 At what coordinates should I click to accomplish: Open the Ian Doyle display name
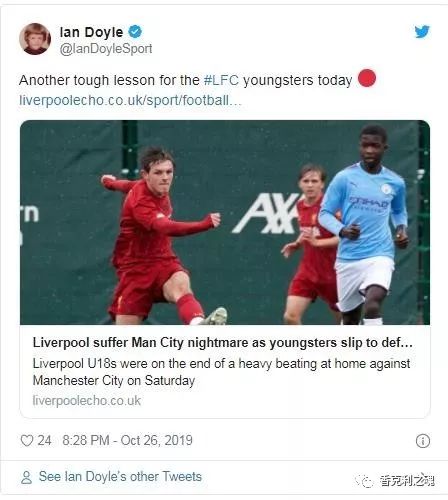91,32
